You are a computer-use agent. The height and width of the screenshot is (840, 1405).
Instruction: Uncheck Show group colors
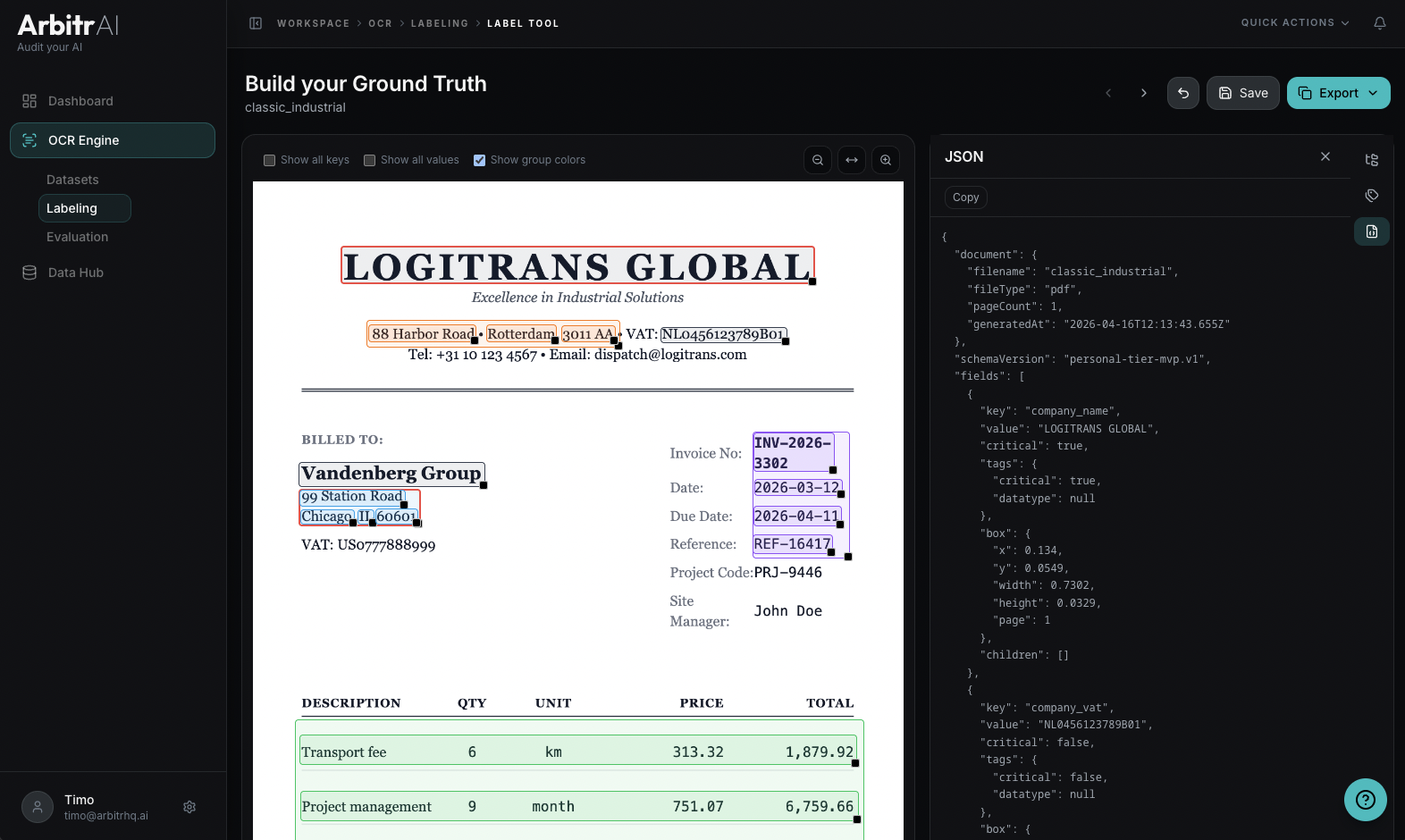coord(479,160)
